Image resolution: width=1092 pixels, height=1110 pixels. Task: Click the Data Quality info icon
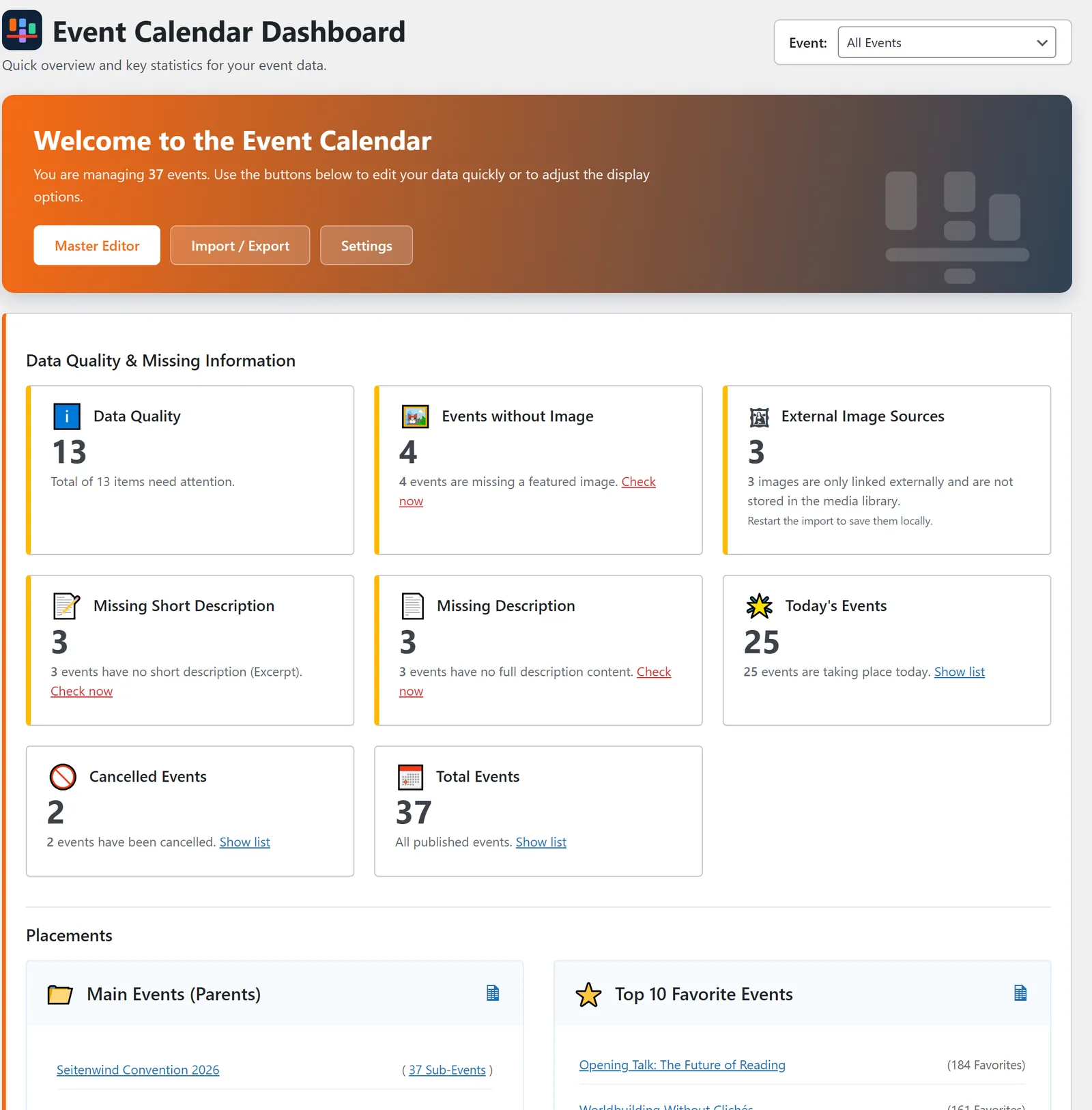coord(67,416)
